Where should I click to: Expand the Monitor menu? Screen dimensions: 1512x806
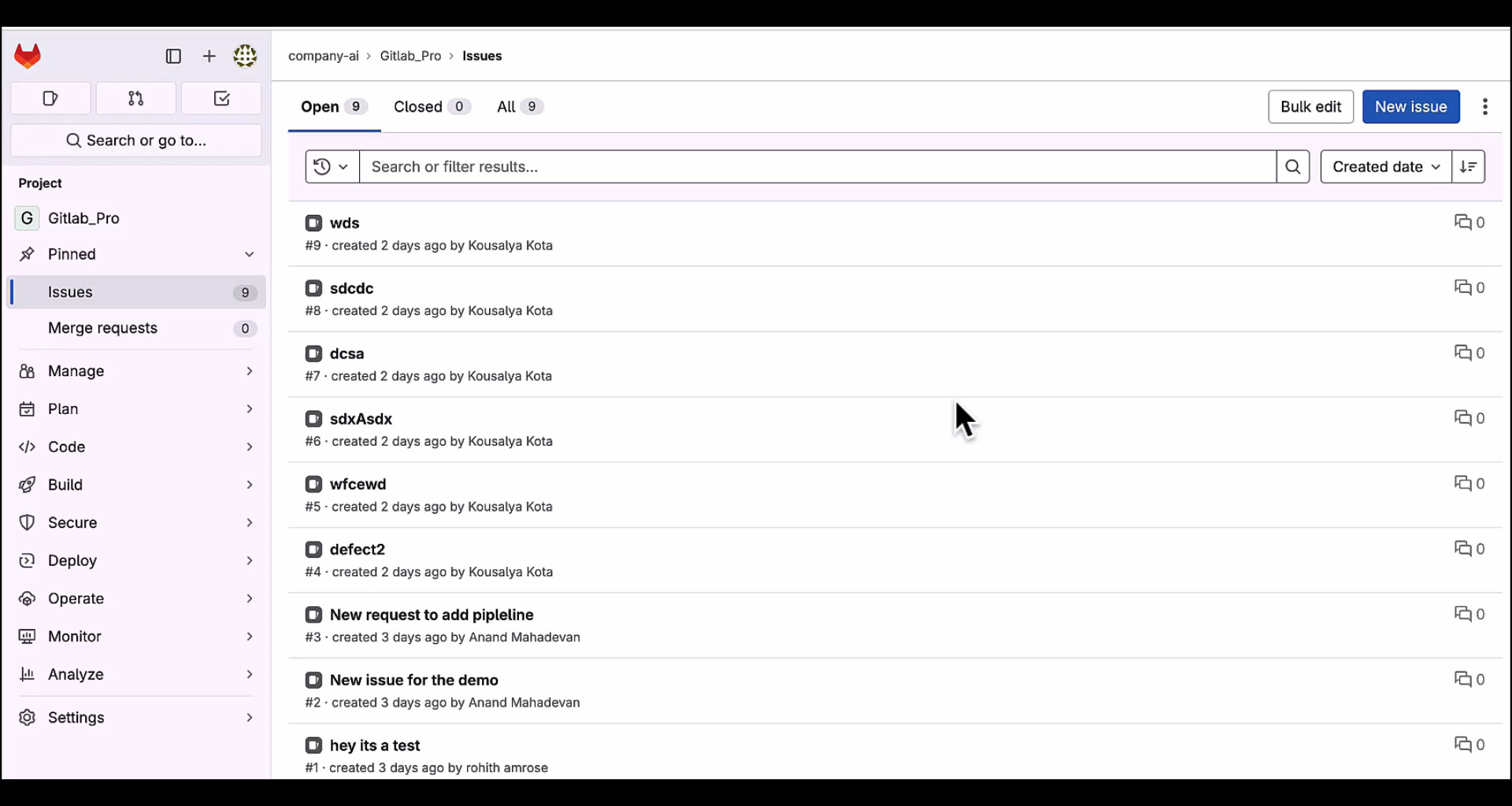tap(135, 637)
